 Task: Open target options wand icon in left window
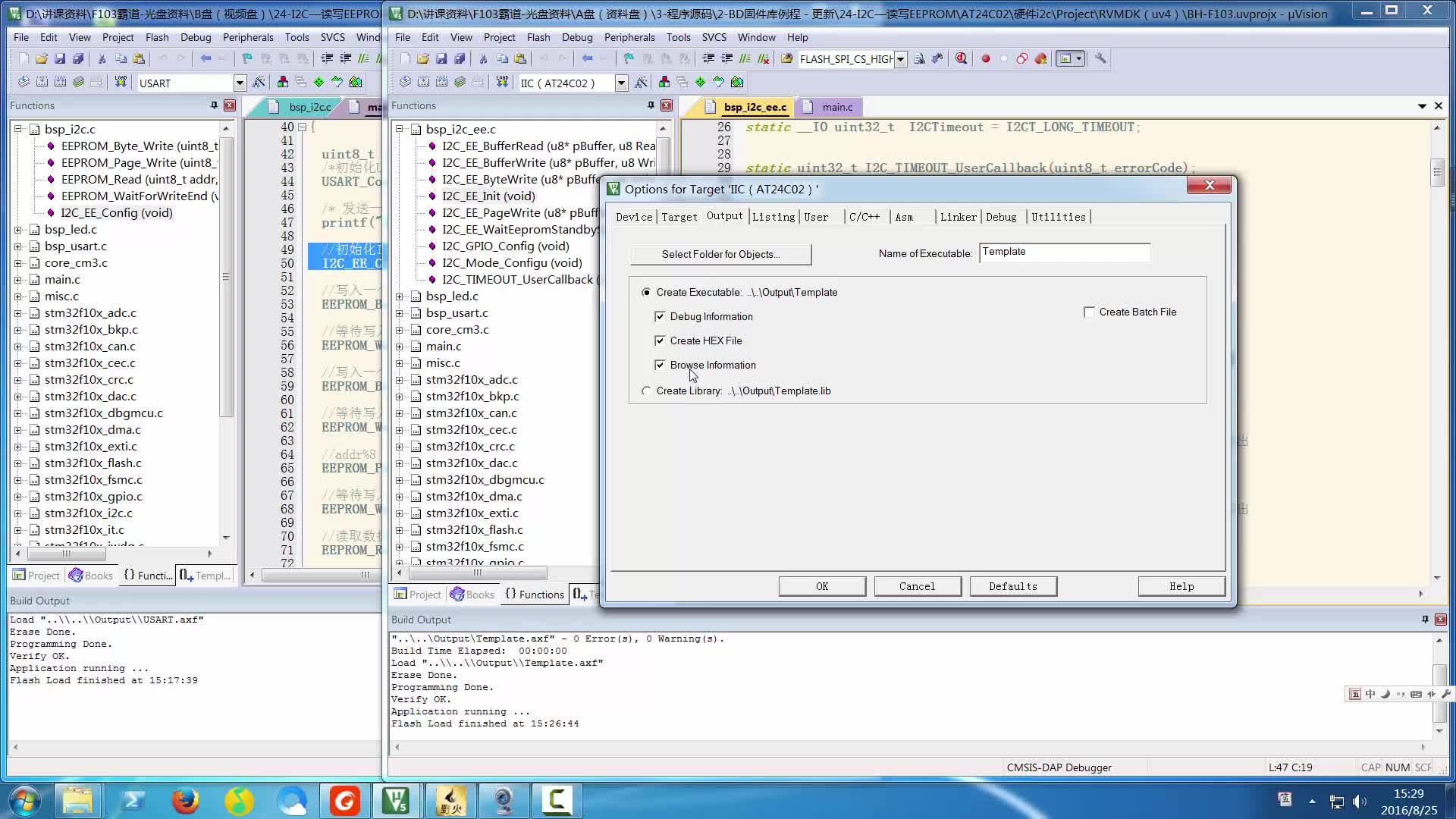(259, 83)
